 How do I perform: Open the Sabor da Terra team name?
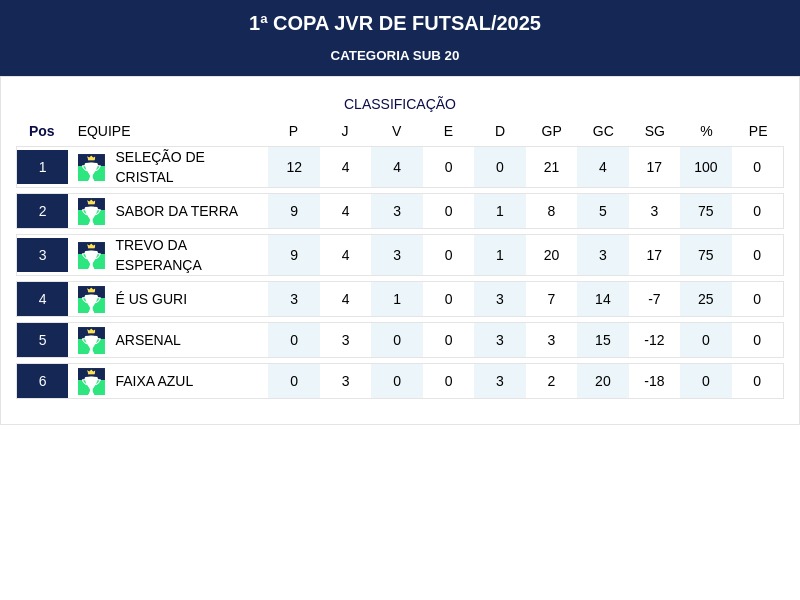[176, 211]
